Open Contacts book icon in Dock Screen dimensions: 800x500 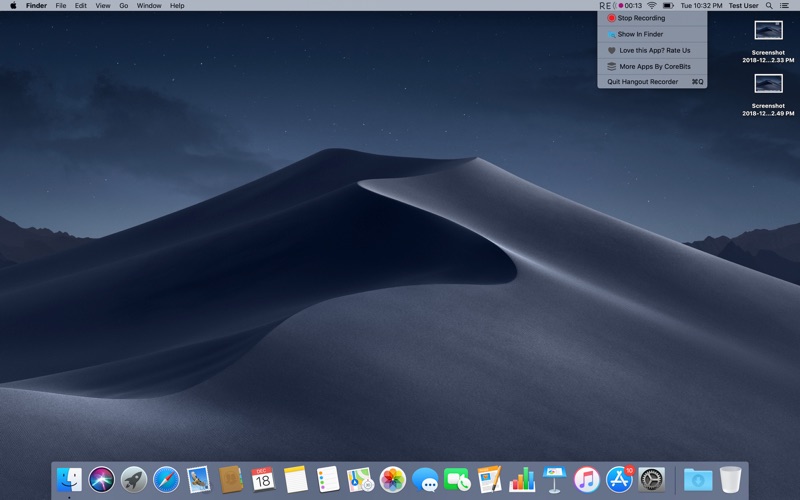click(x=231, y=480)
